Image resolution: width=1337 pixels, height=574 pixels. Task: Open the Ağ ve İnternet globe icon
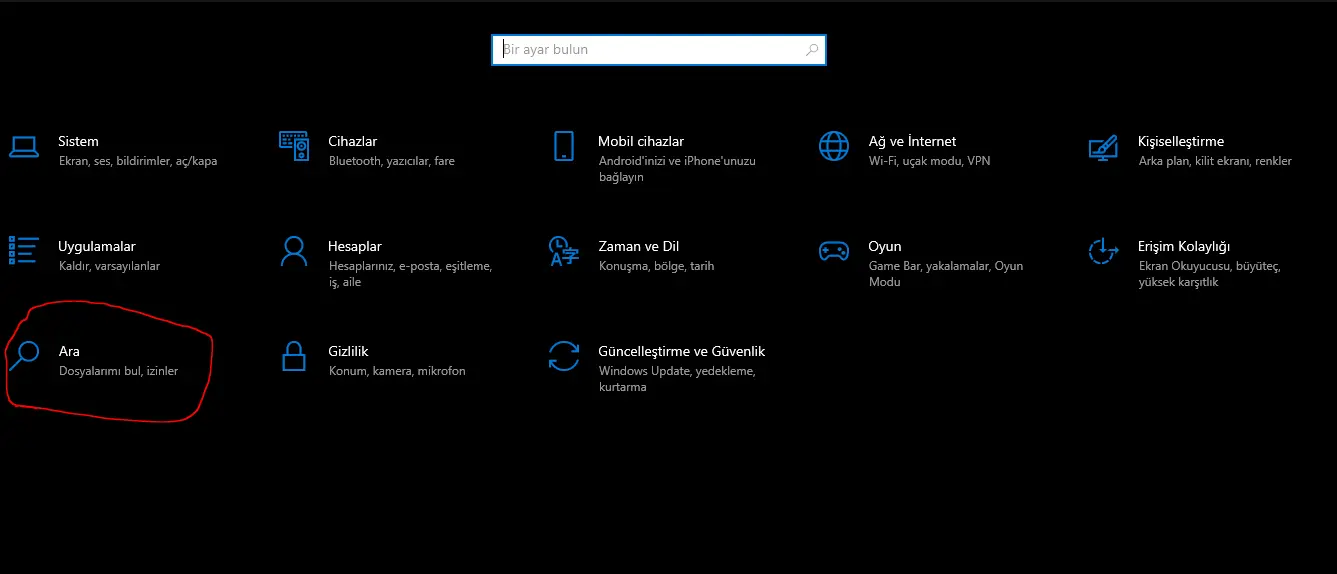click(834, 146)
